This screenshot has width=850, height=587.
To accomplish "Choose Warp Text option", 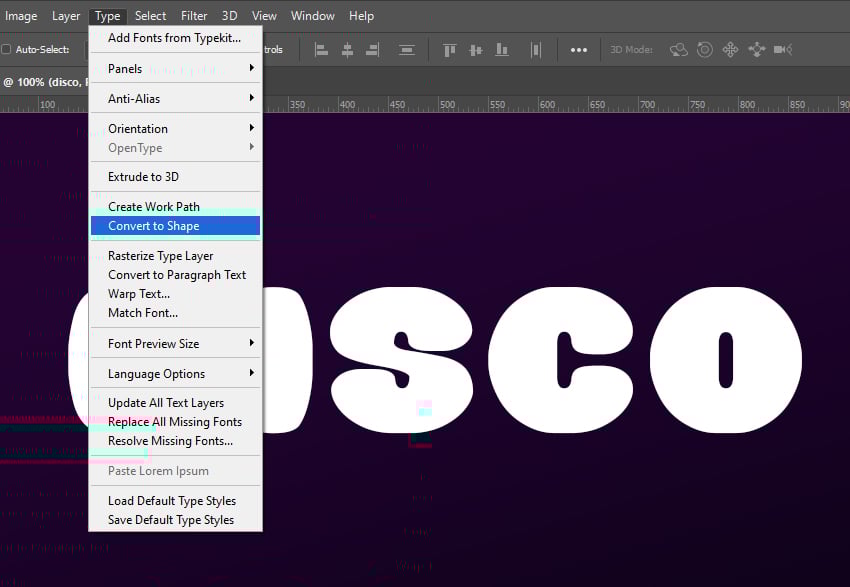I will (x=175, y=294).
